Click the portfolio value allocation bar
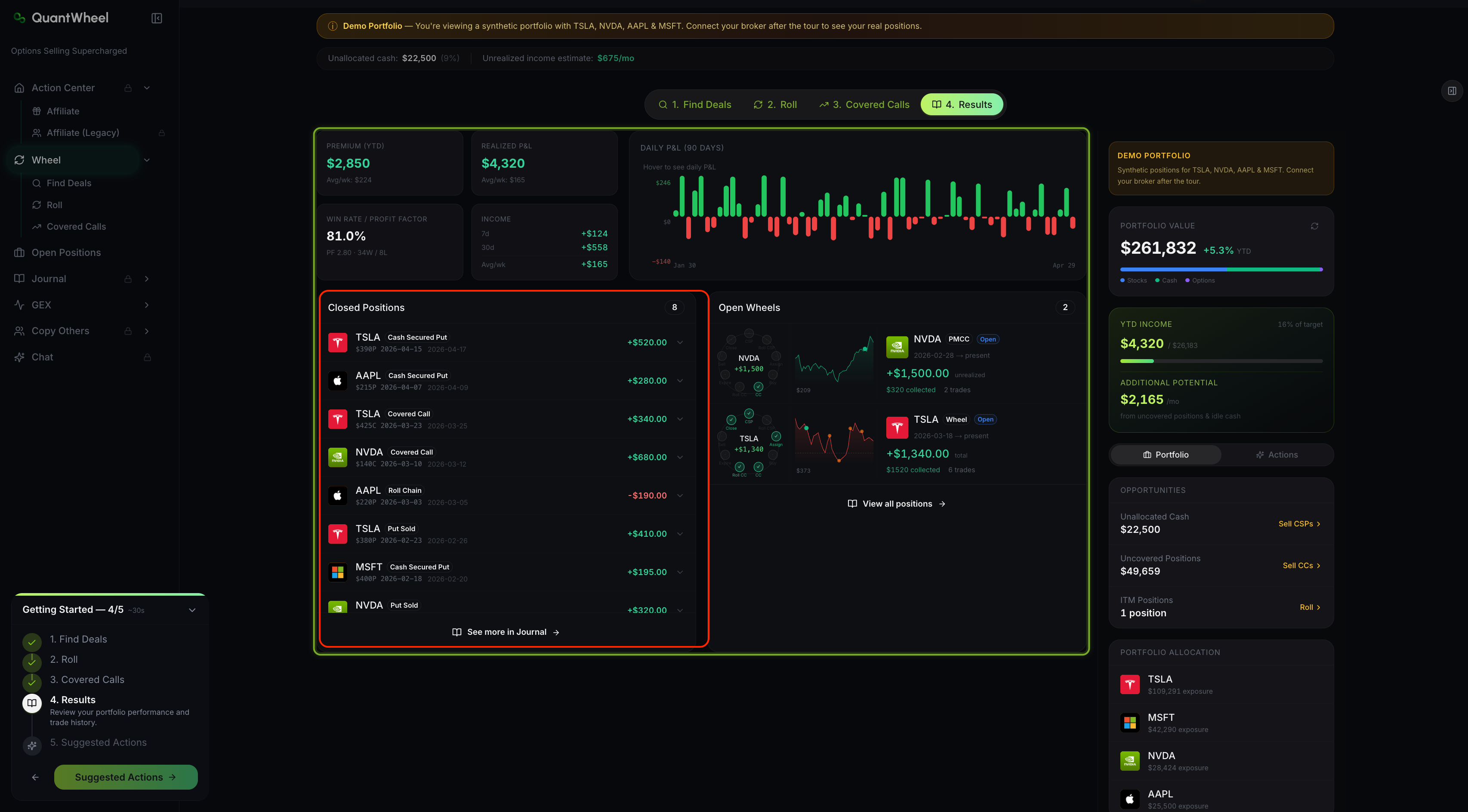Image resolution: width=1468 pixels, height=812 pixels. coord(1221,270)
